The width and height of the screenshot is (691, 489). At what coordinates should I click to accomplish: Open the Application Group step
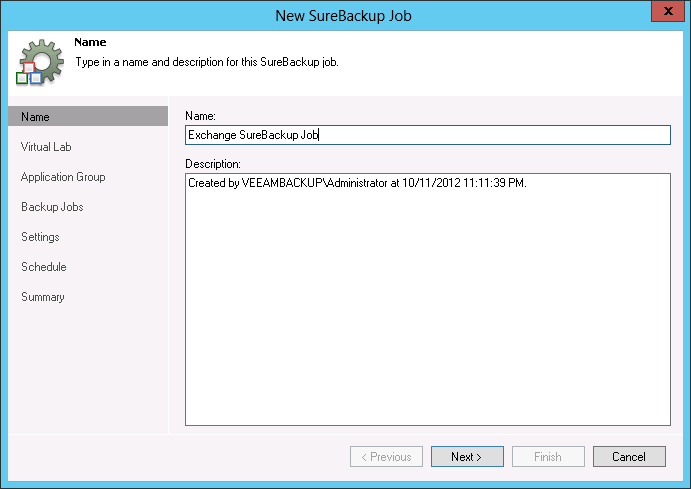coord(63,177)
